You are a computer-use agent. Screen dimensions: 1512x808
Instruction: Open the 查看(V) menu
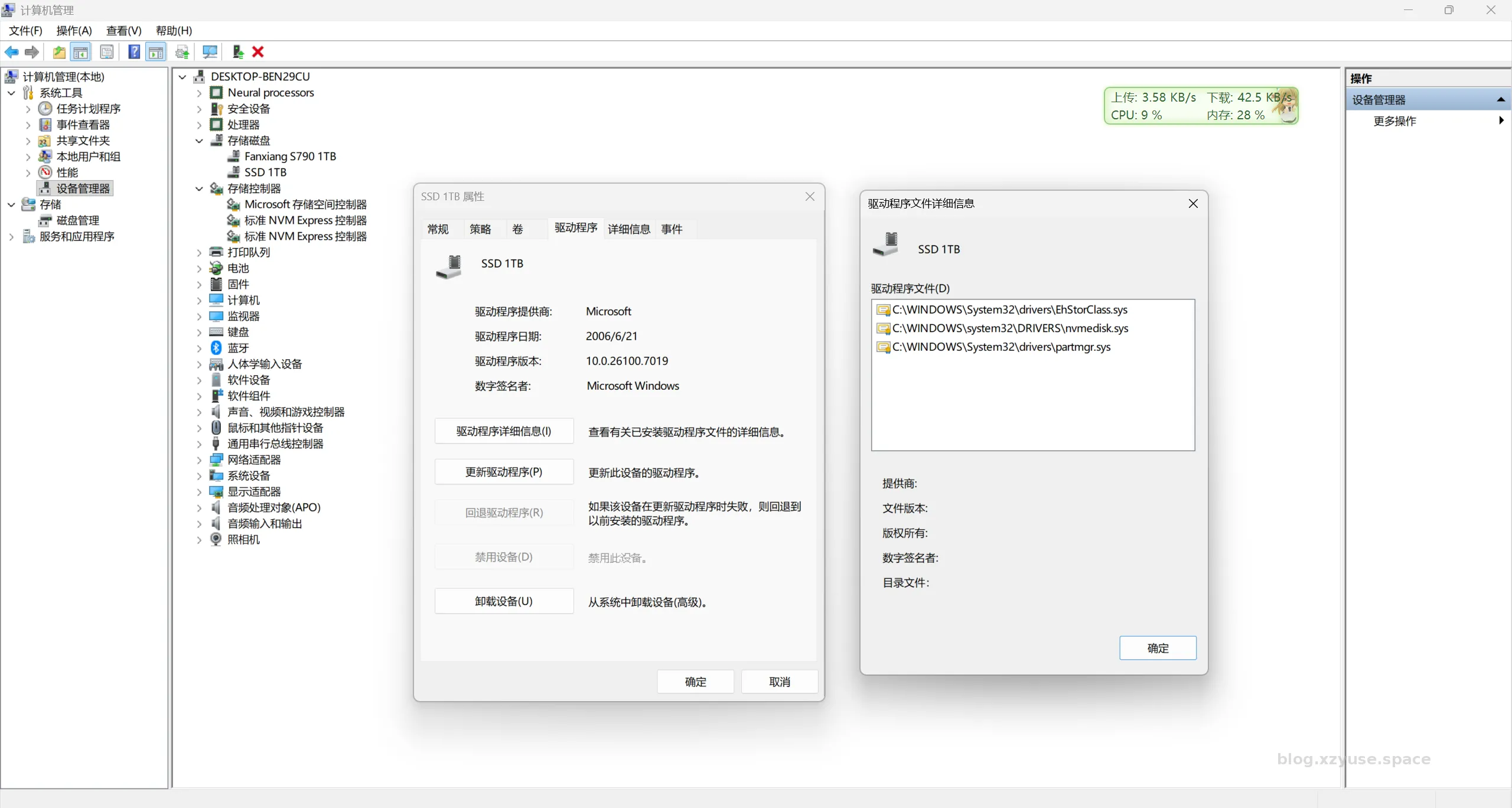point(123,31)
